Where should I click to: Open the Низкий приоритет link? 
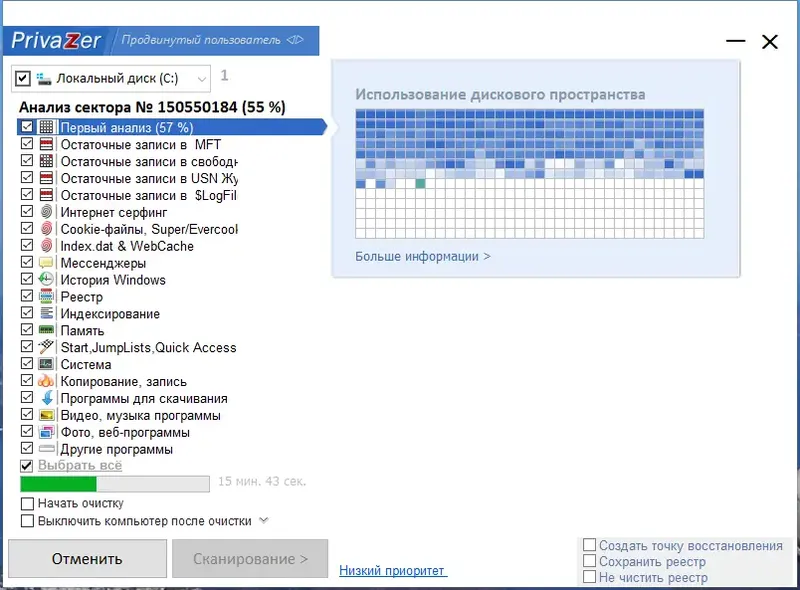point(393,570)
